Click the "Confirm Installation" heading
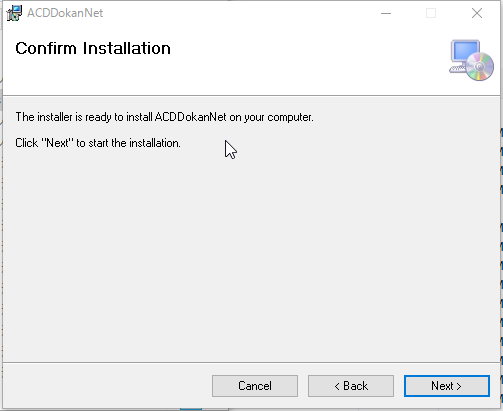Screen dimensions: 503x411 pyautogui.click(x=93, y=48)
